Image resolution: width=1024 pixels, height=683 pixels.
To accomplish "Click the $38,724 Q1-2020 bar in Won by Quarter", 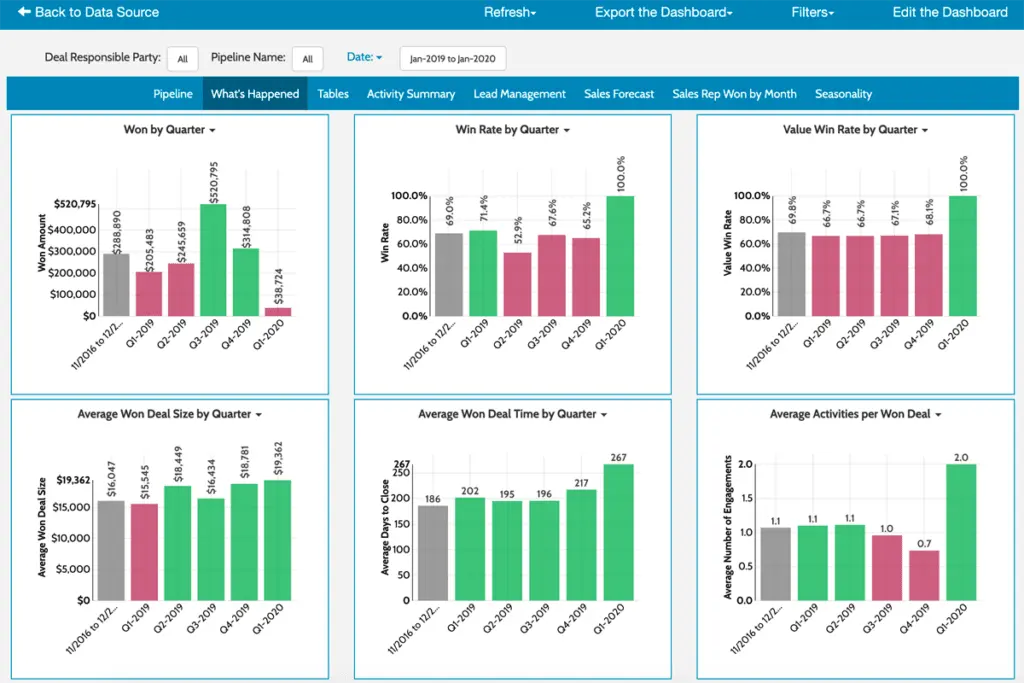I will tap(278, 312).
